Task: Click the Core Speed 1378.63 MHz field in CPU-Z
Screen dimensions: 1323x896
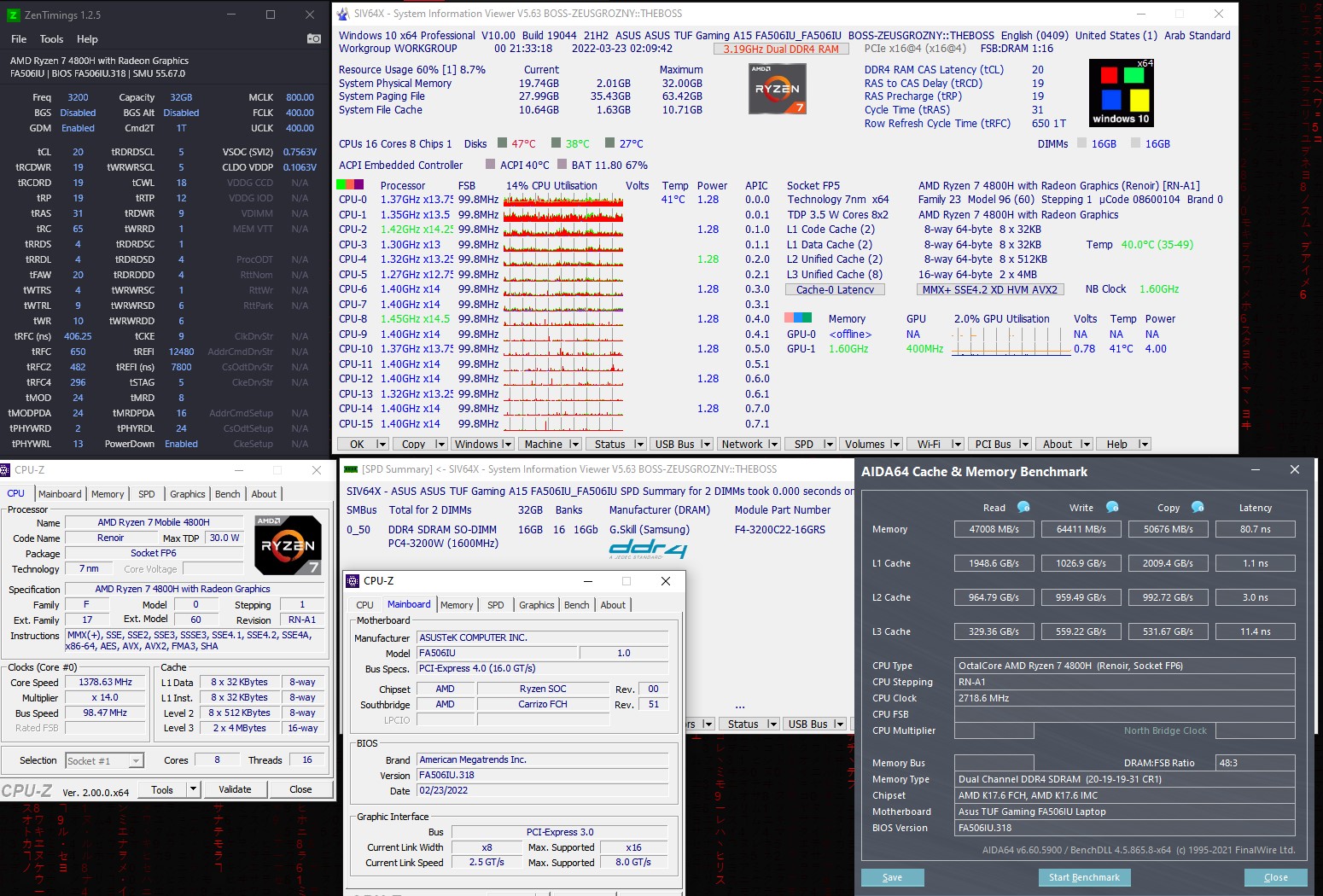Action: click(106, 682)
